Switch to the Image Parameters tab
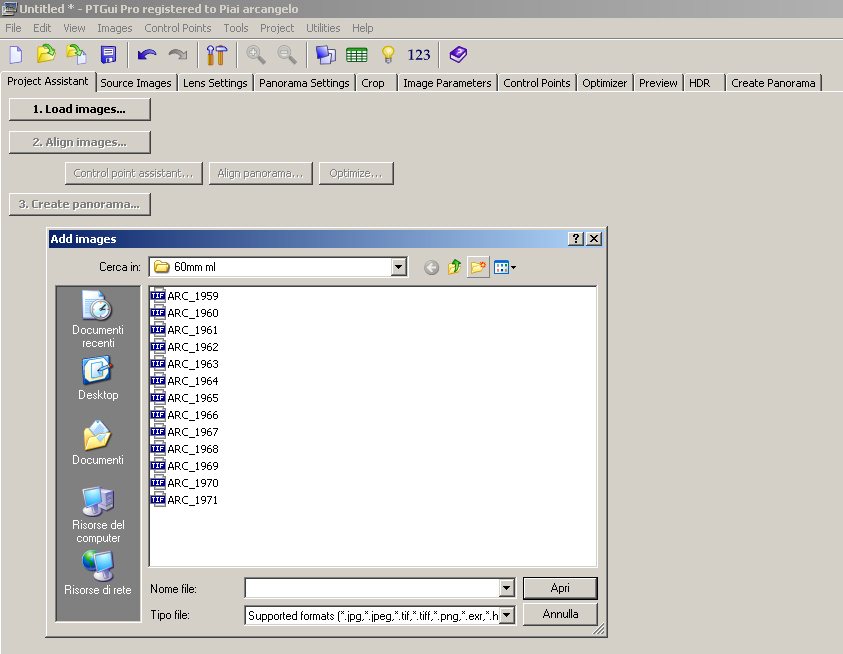This screenshot has width=843, height=654. coord(447,83)
